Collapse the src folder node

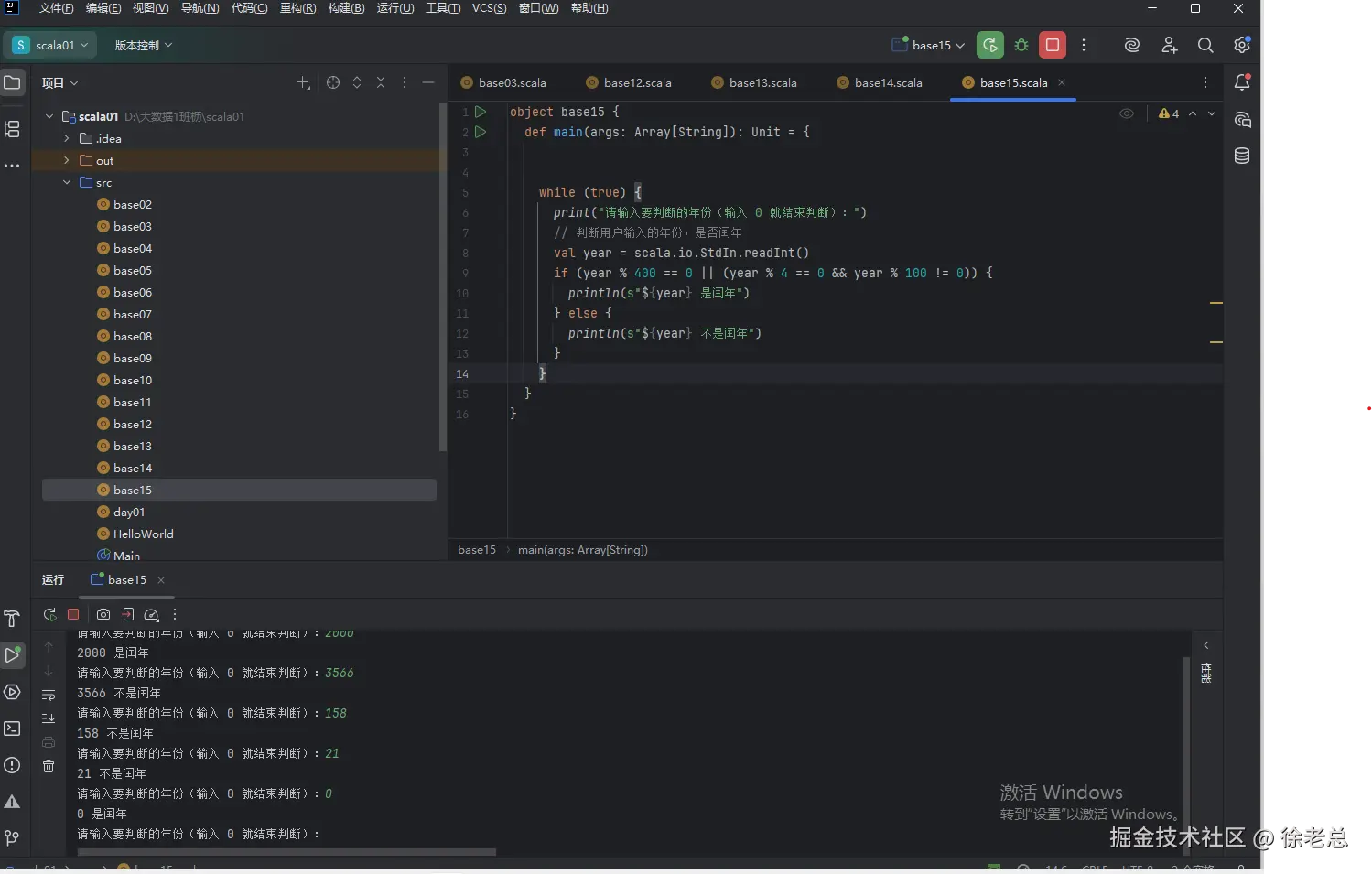67,182
